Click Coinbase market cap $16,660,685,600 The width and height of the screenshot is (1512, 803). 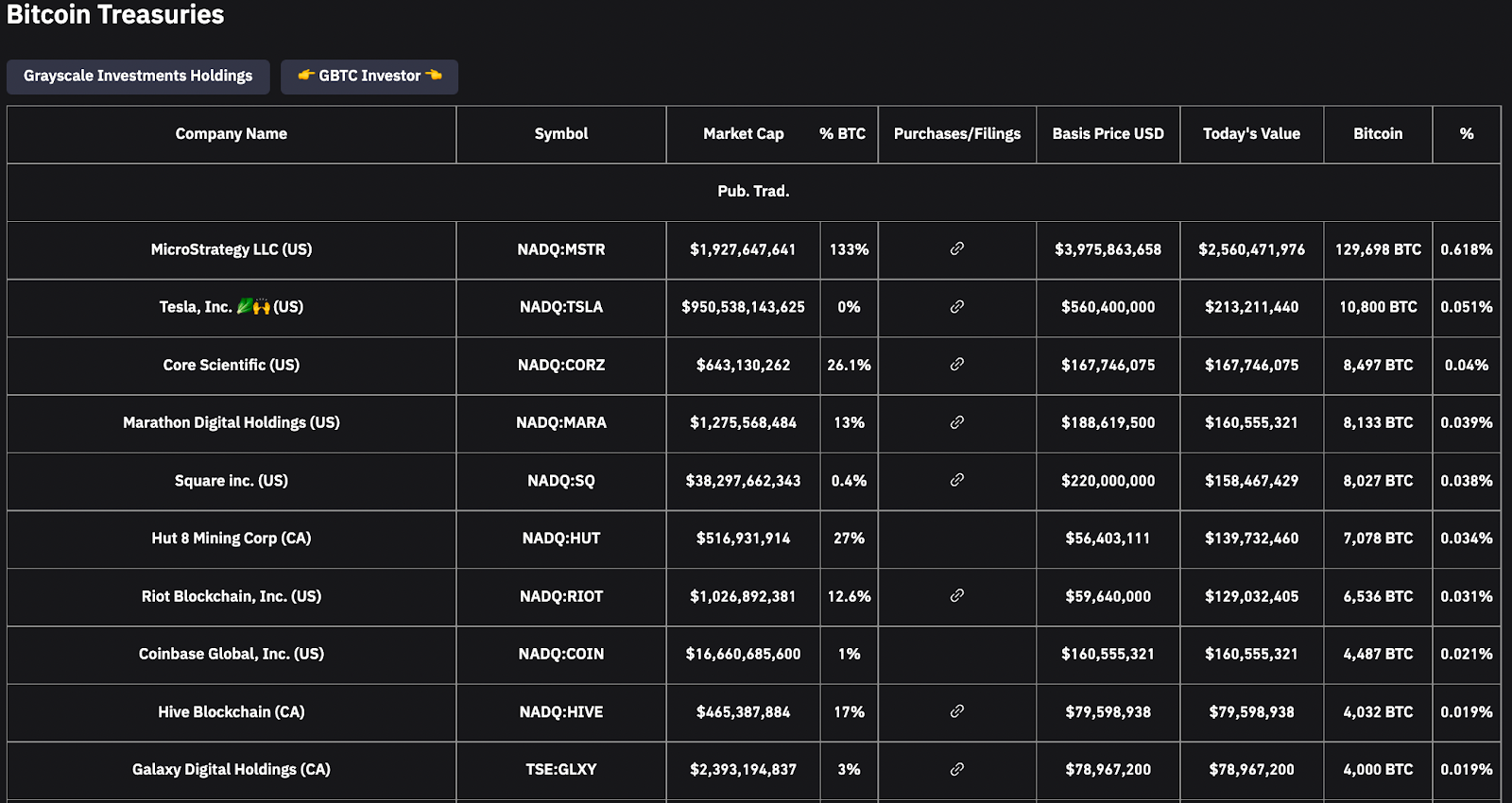[744, 654]
